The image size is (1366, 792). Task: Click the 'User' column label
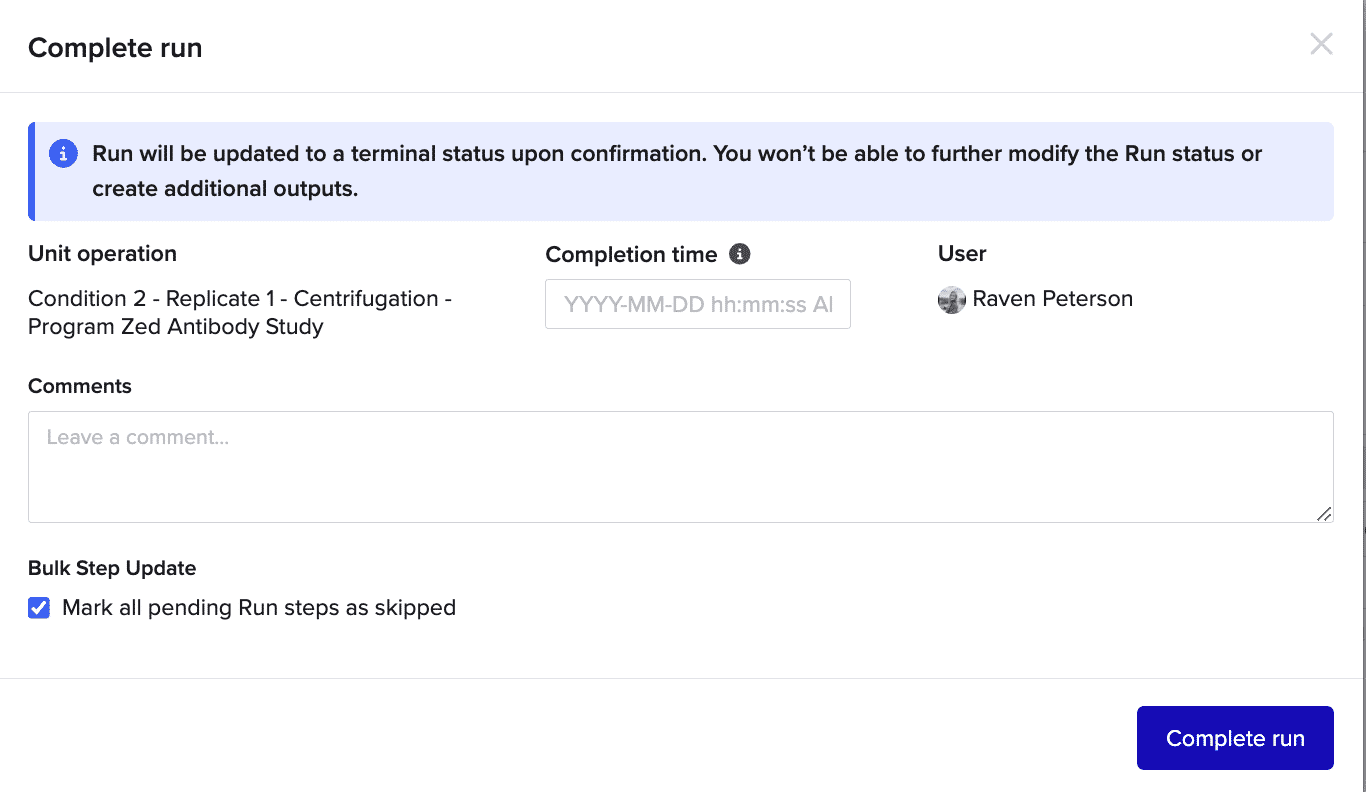pyautogui.click(x=962, y=254)
